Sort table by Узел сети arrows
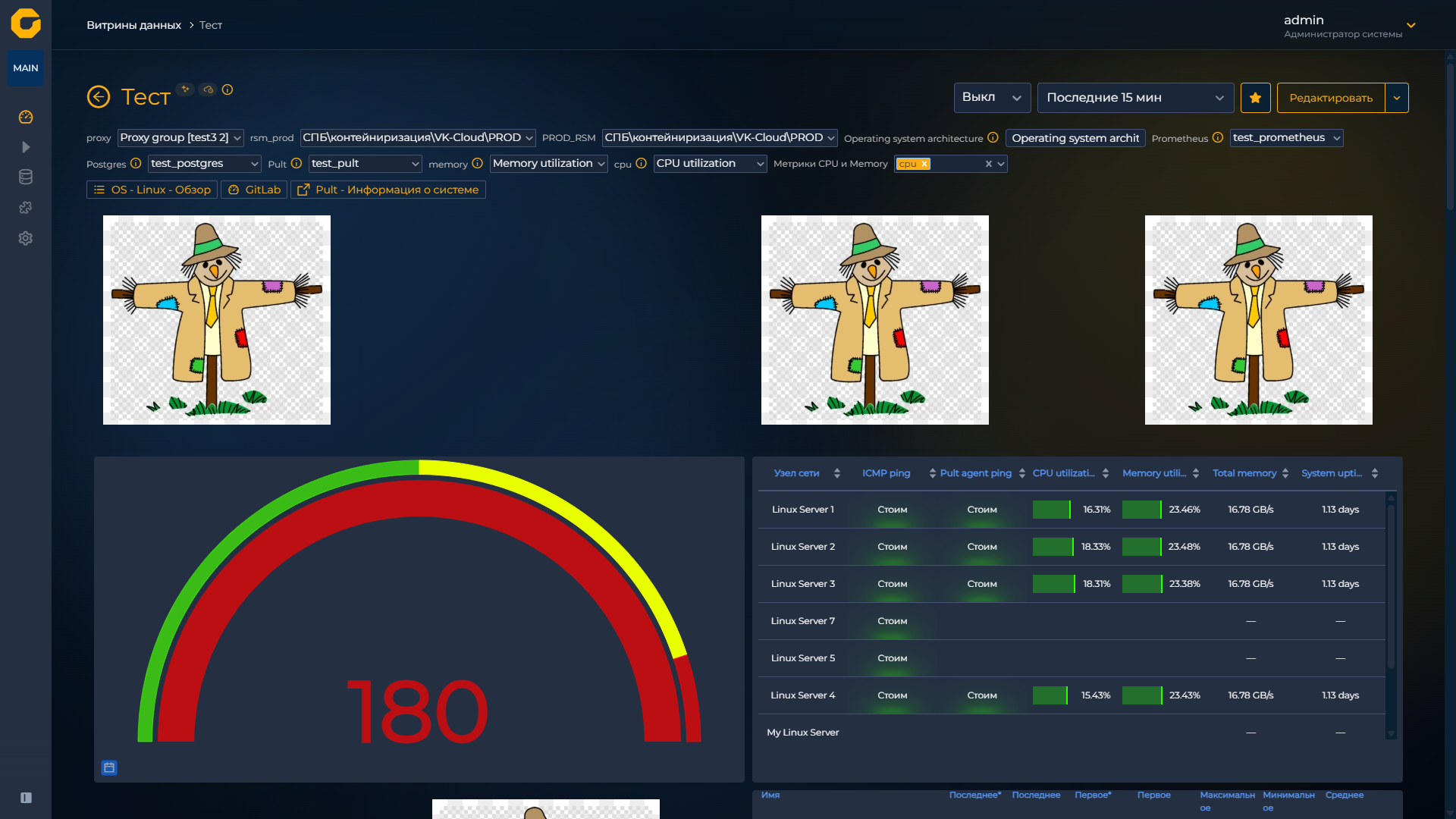This screenshot has height=819, width=1456. click(x=837, y=473)
